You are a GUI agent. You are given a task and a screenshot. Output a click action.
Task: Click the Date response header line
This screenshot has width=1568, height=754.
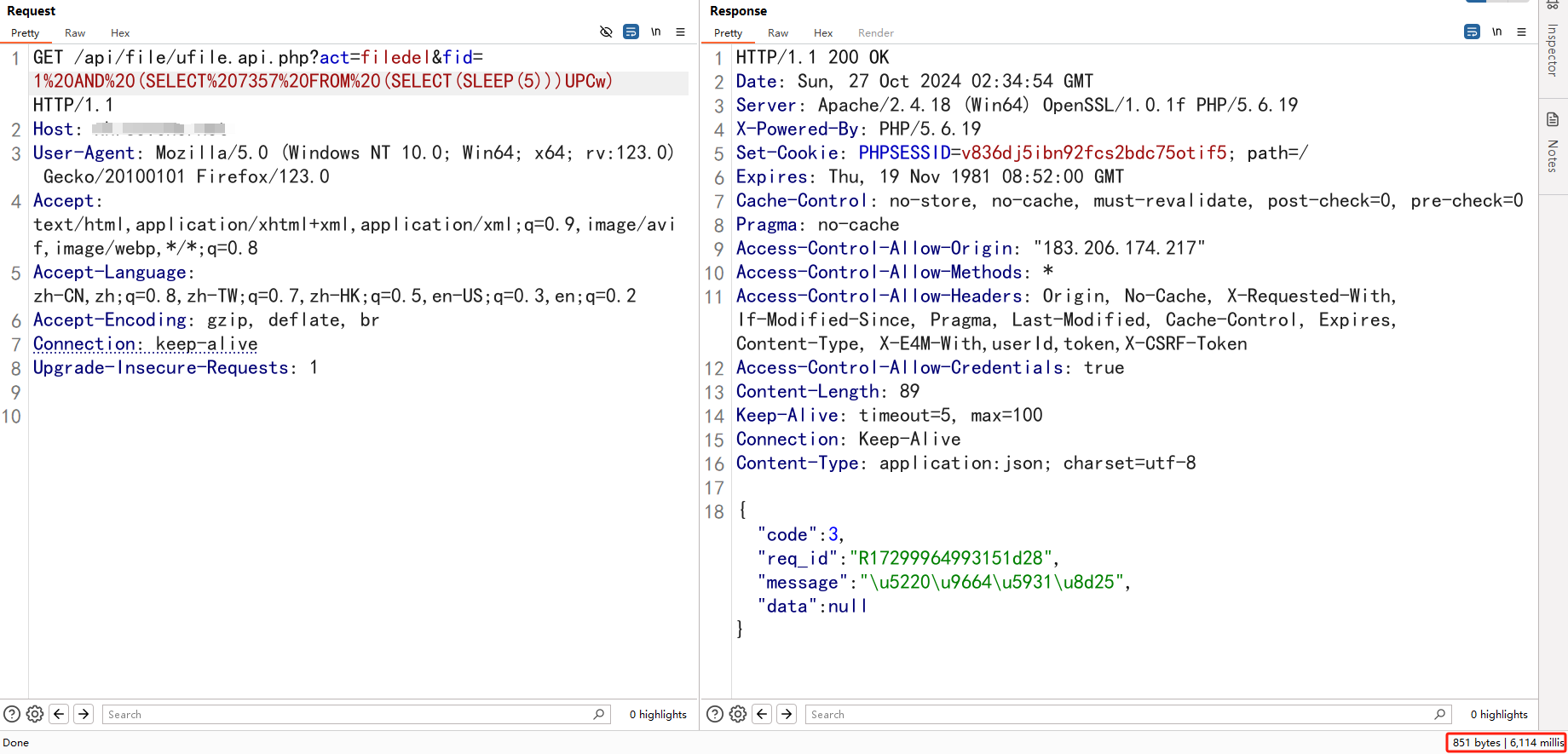[914, 81]
